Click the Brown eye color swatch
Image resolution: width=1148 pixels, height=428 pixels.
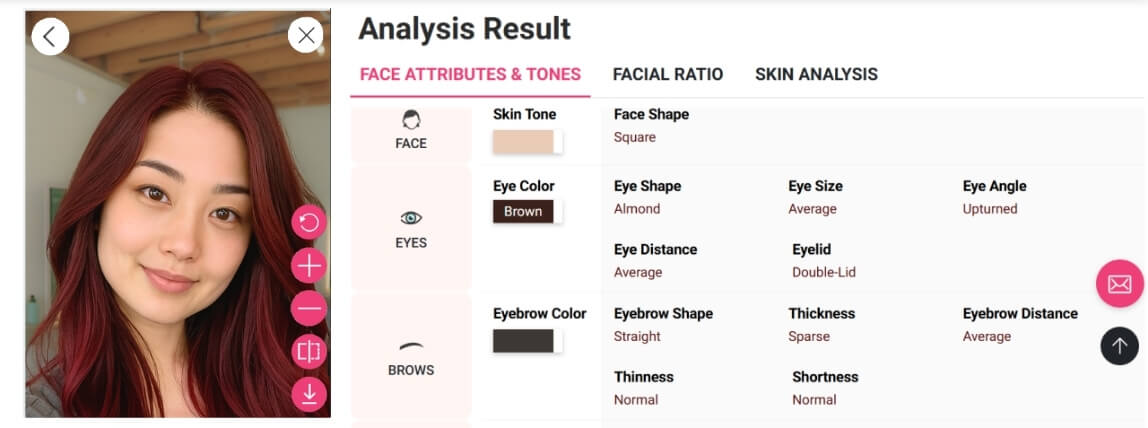(x=524, y=211)
